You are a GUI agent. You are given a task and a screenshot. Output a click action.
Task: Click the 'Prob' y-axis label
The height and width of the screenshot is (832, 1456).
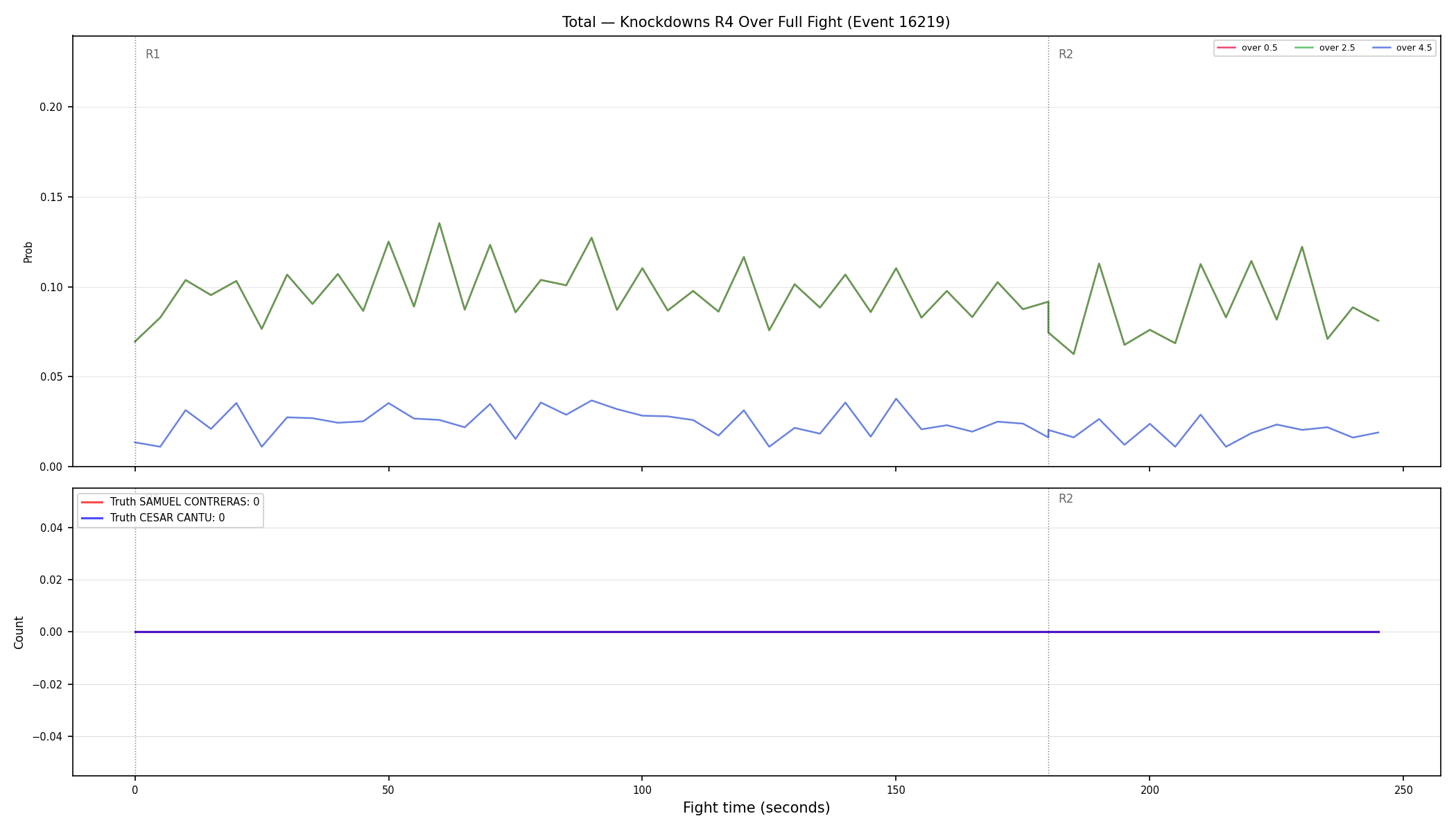click(x=28, y=252)
